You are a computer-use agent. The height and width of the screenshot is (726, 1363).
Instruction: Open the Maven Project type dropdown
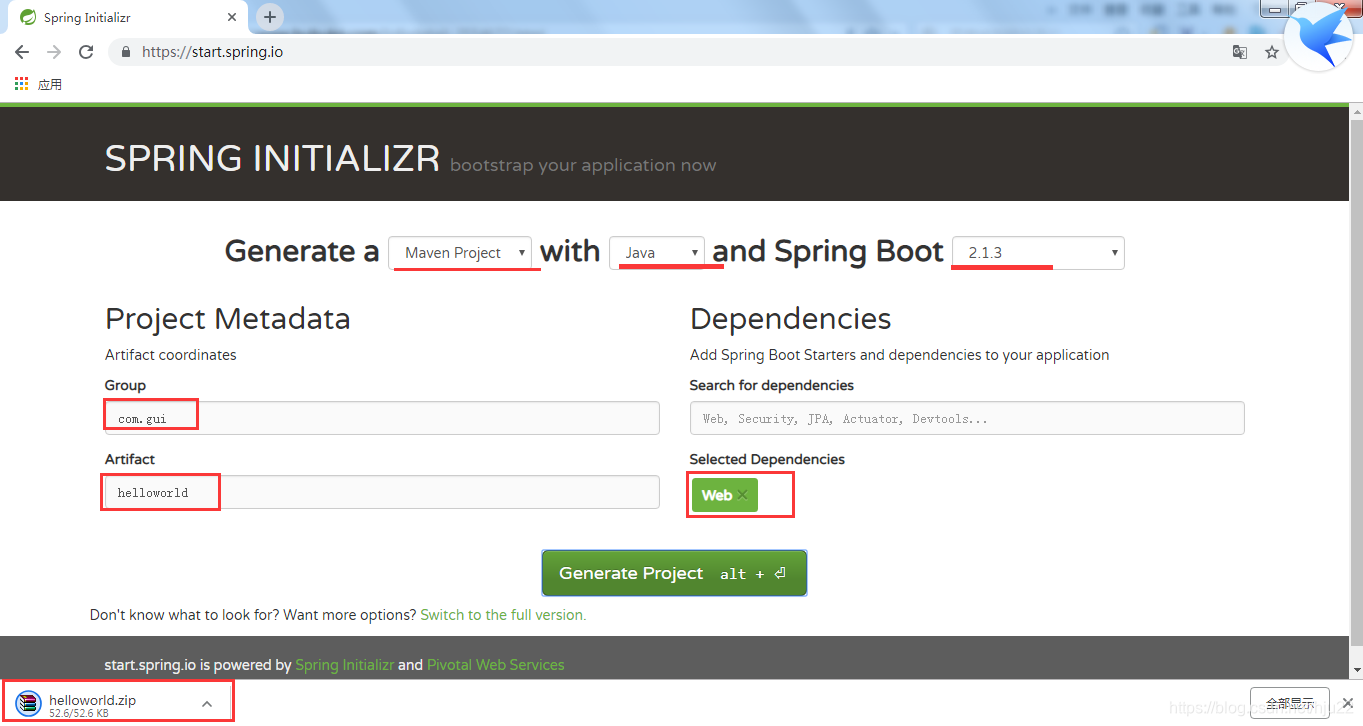pyautogui.click(x=461, y=253)
